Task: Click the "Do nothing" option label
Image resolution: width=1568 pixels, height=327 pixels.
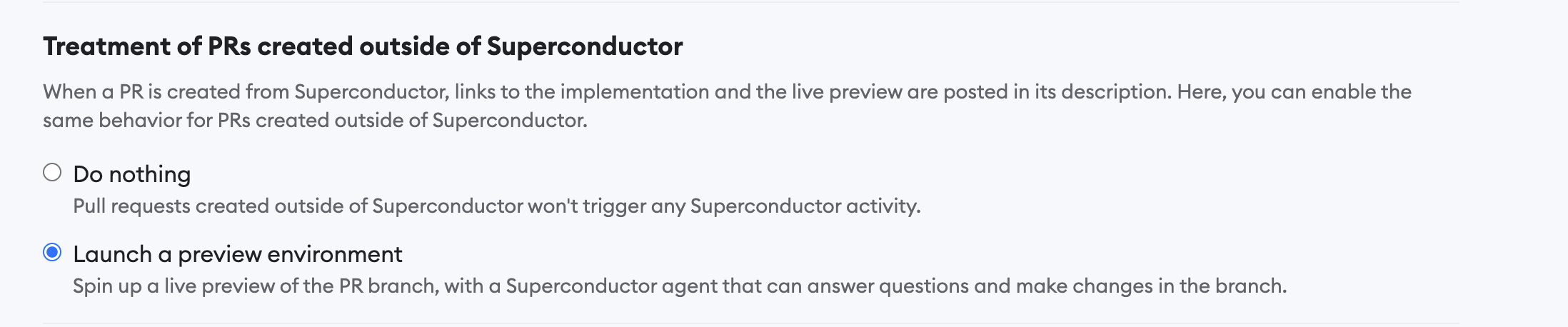Action: click(132, 174)
